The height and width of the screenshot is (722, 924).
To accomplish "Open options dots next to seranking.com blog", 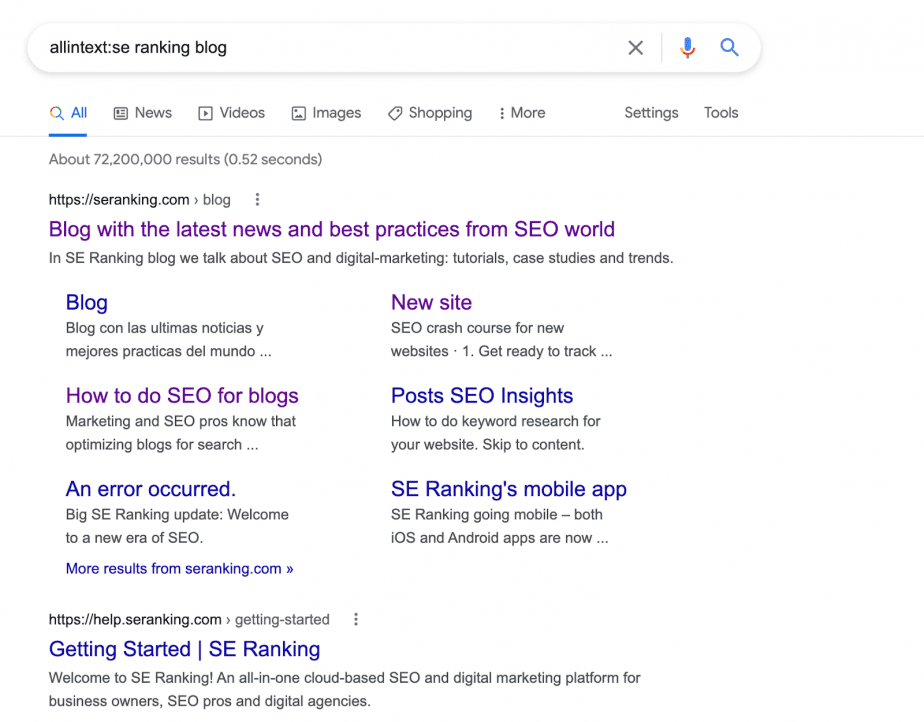I will 257,200.
